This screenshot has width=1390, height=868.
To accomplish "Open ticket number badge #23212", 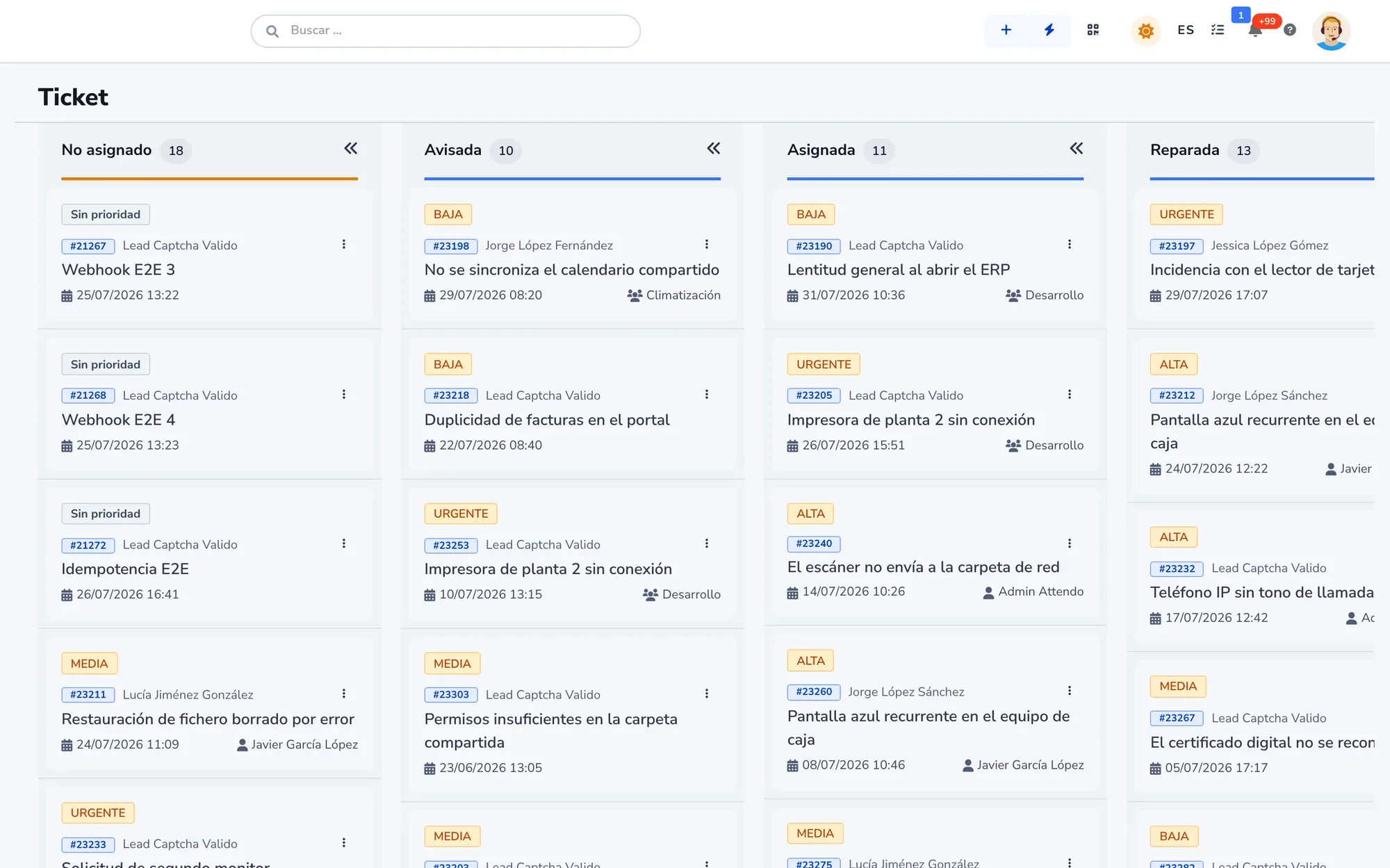I will pyautogui.click(x=1177, y=395).
